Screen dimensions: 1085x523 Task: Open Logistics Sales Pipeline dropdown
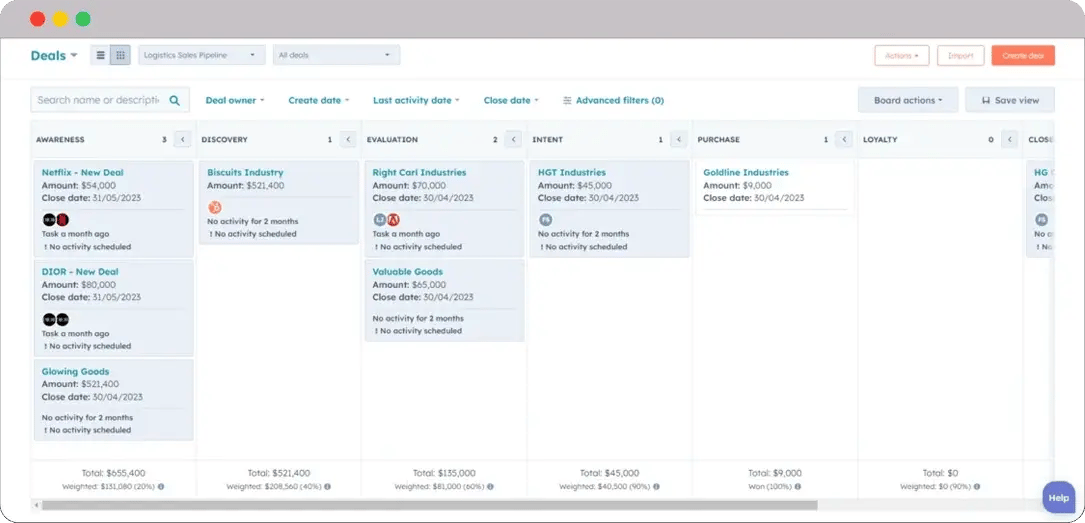pos(202,55)
